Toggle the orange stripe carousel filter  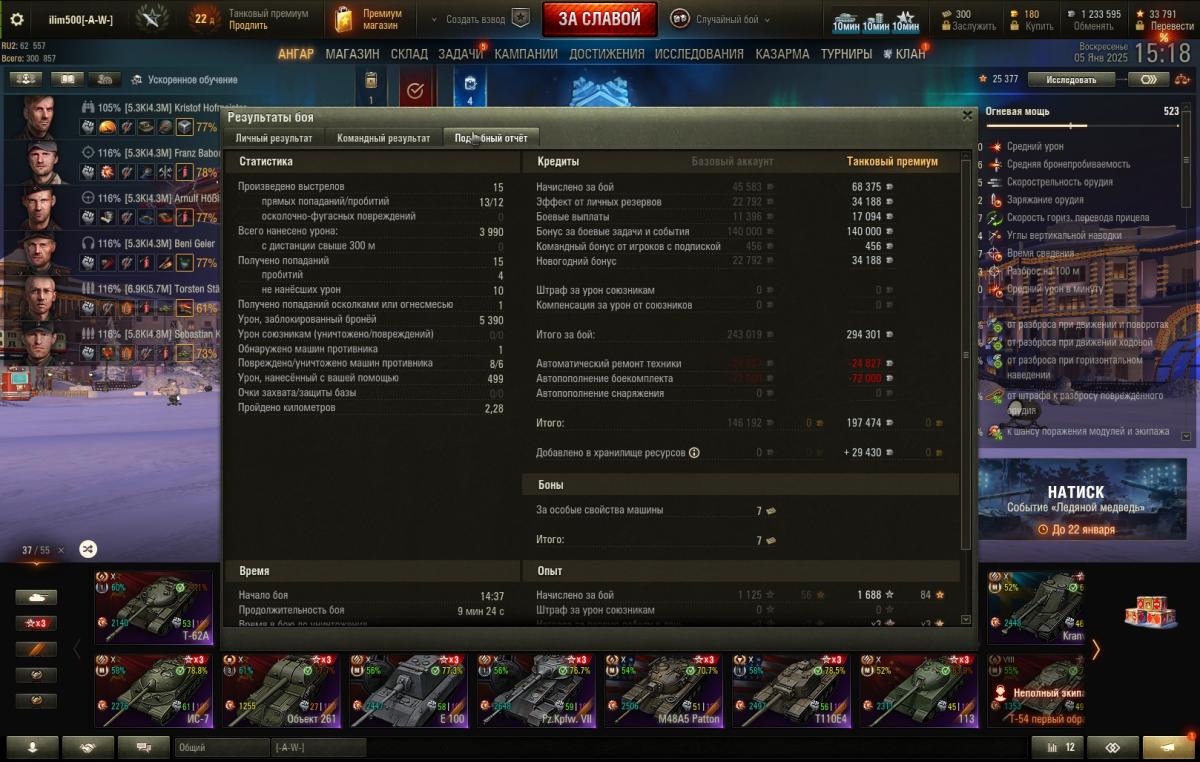(36, 649)
